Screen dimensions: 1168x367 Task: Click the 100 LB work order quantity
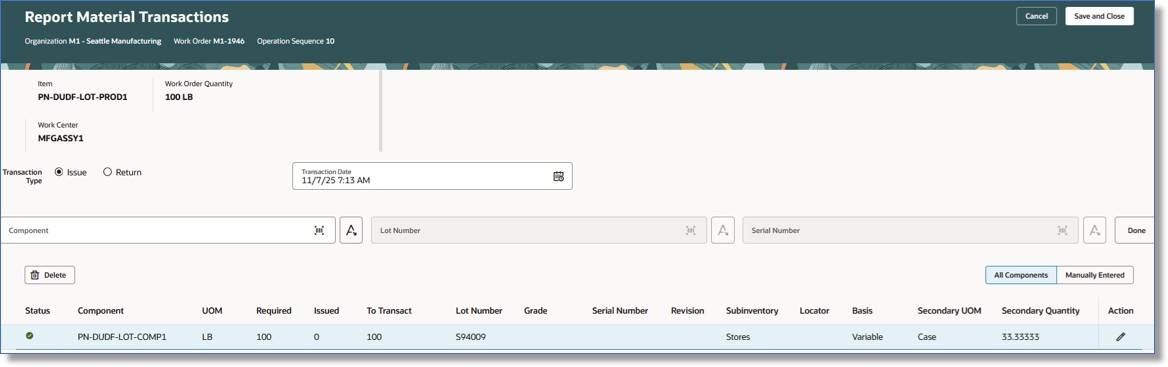coord(179,97)
